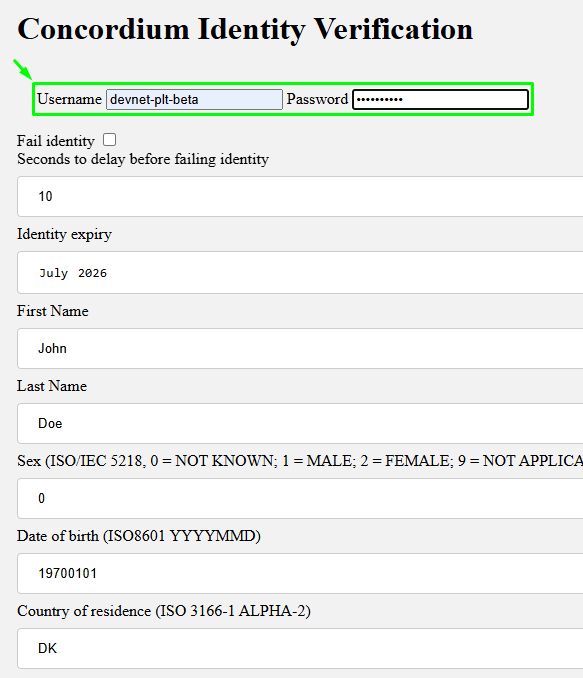Viewport: 583px width, 678px height.
Task: Click the "First Name" label
Action: 53,311
